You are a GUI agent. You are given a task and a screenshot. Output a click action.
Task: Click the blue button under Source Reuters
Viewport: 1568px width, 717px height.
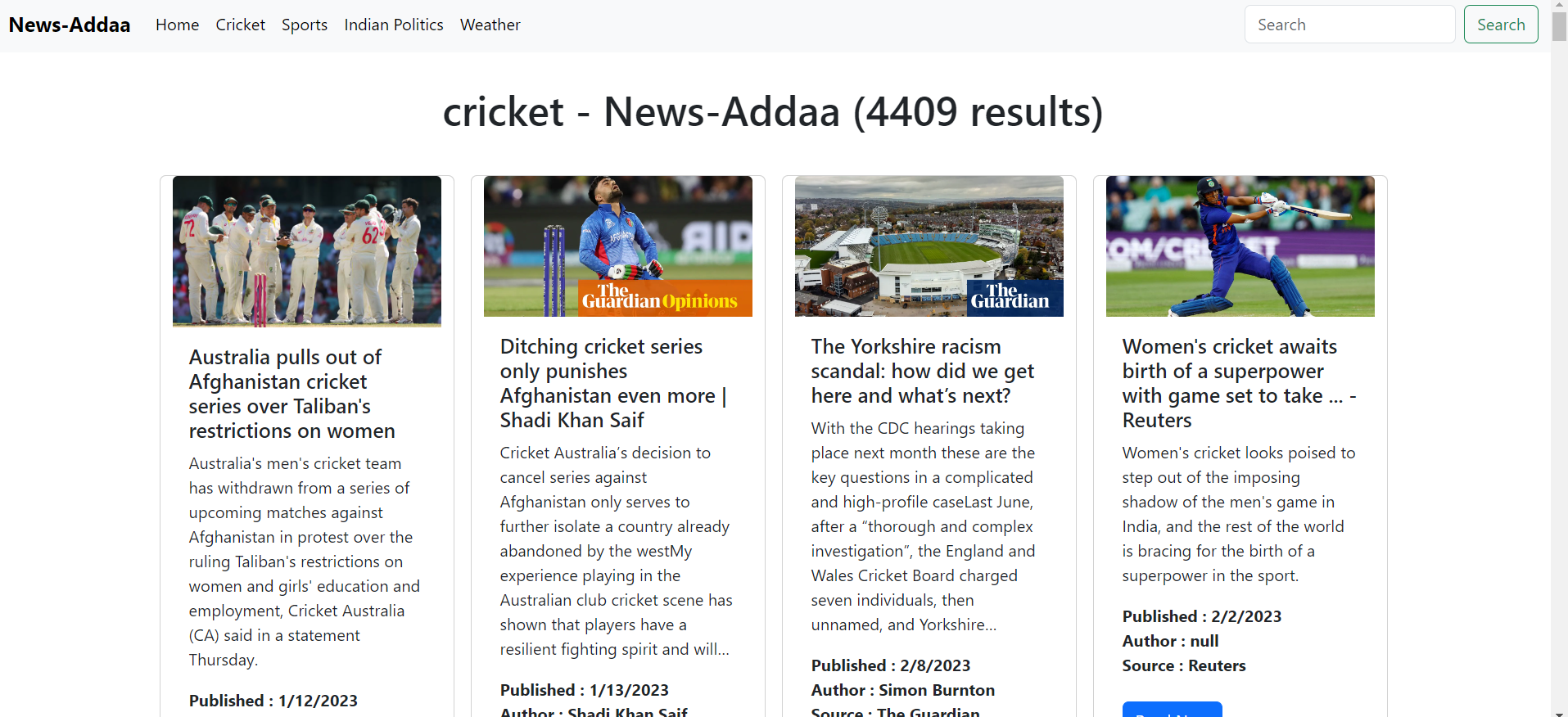[x=1173, y=709]
